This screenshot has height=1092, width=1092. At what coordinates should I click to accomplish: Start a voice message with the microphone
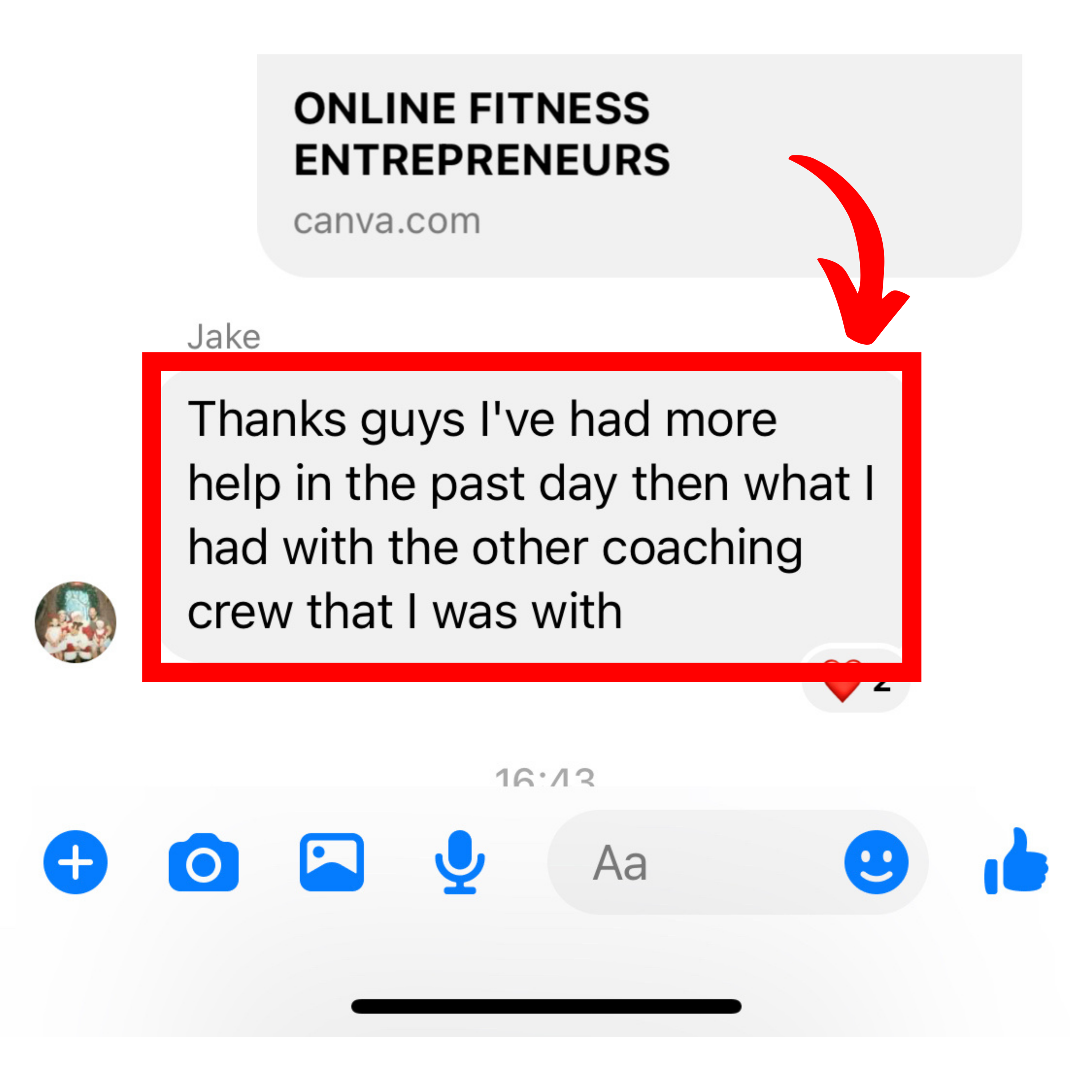pyautogui.click(x=459, y=862)
